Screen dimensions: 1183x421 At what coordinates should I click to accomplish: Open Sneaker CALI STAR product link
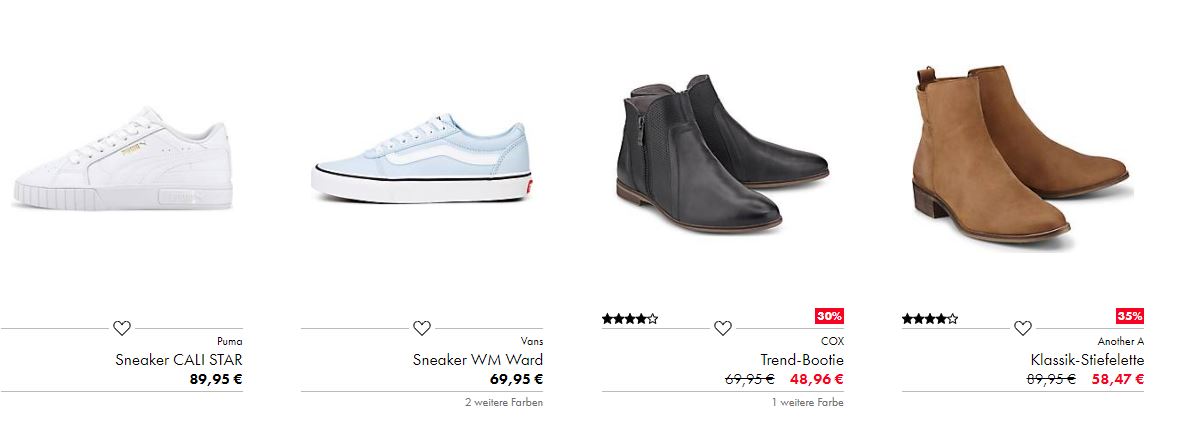179,360
